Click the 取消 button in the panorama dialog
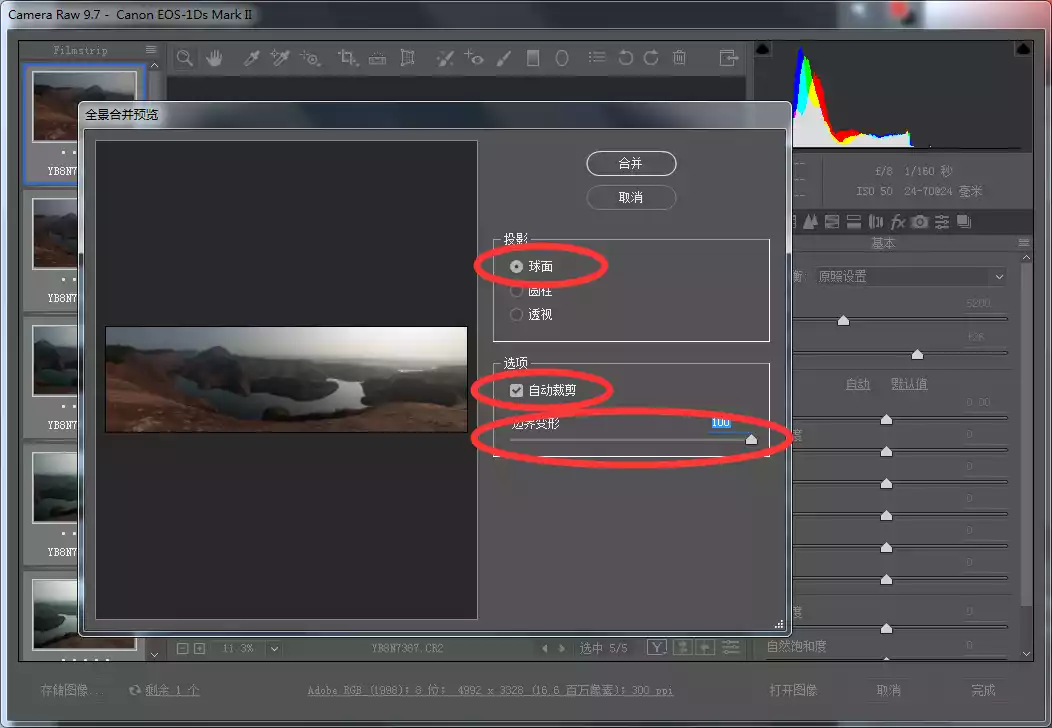This screenshot has height=728, width=1052. tap(631, 198)
